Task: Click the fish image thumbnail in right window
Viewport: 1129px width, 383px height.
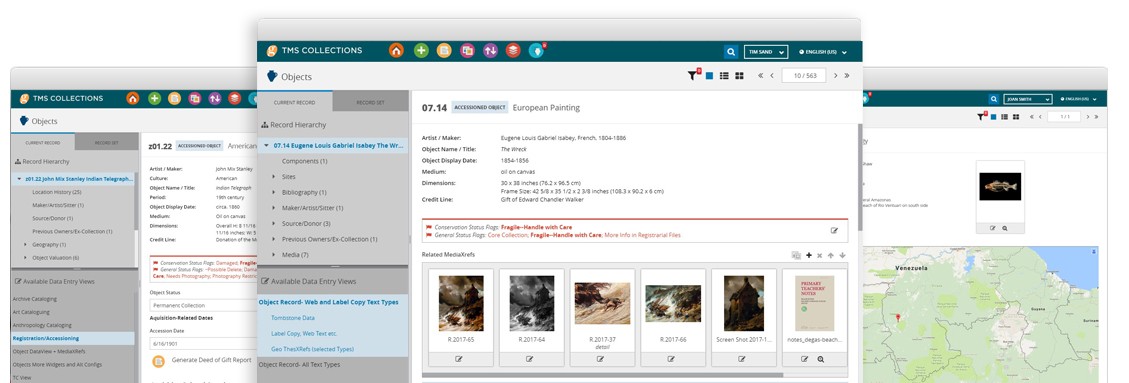Action: [999, 186]
